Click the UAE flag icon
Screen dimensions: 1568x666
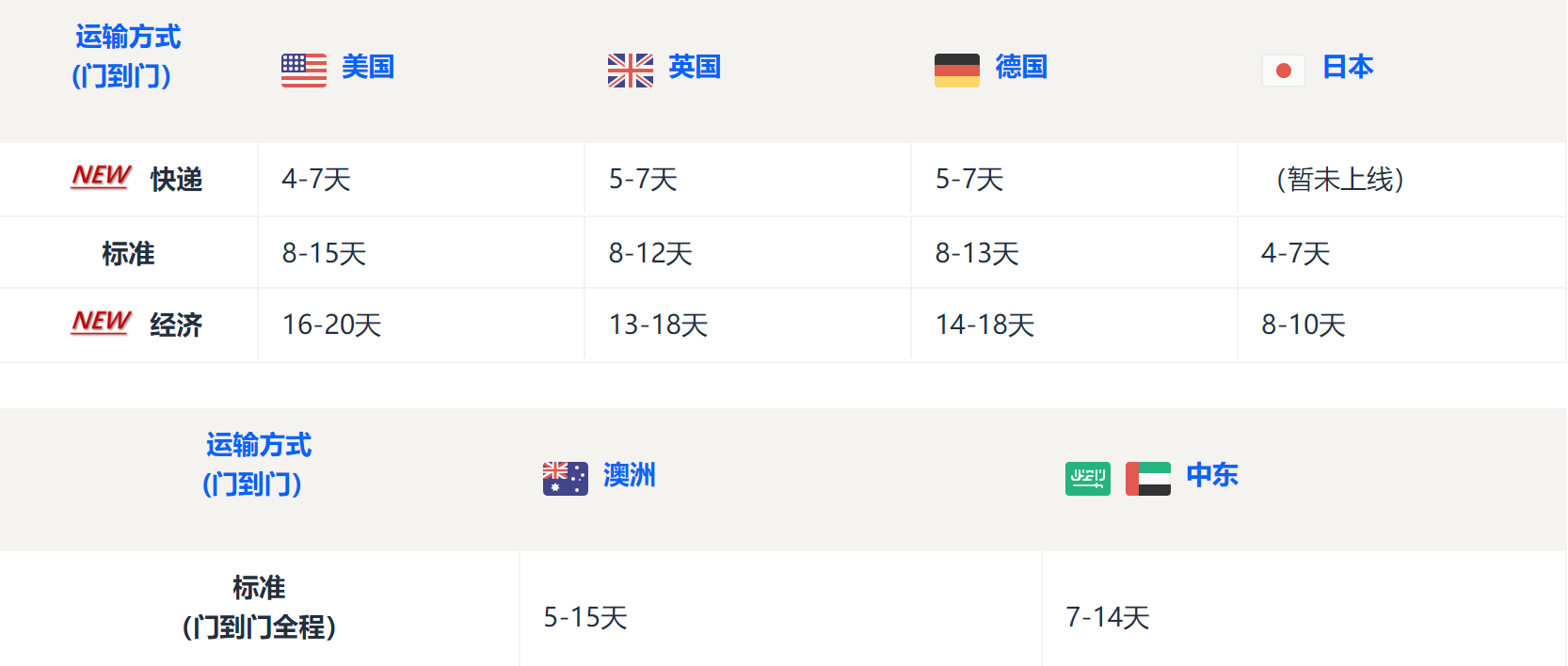pyautogui.click(x=1148, y=479)
